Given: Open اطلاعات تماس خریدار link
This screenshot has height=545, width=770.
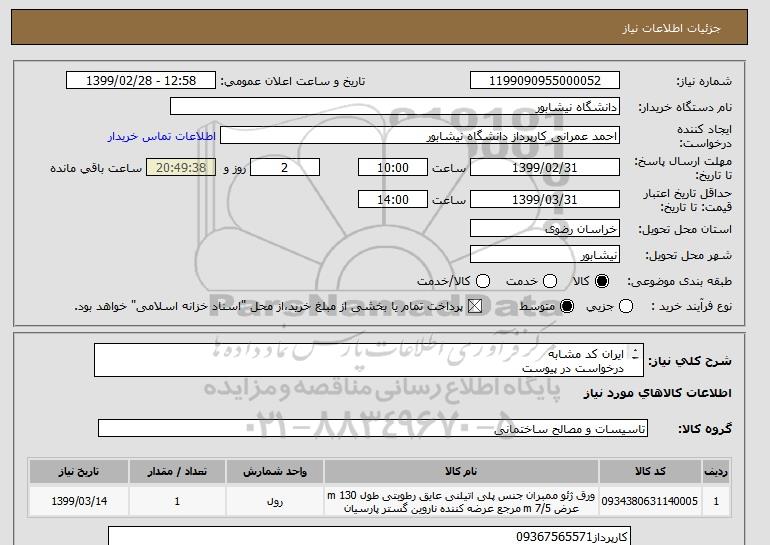Looking at the screenshot, I should click(162, 136).
